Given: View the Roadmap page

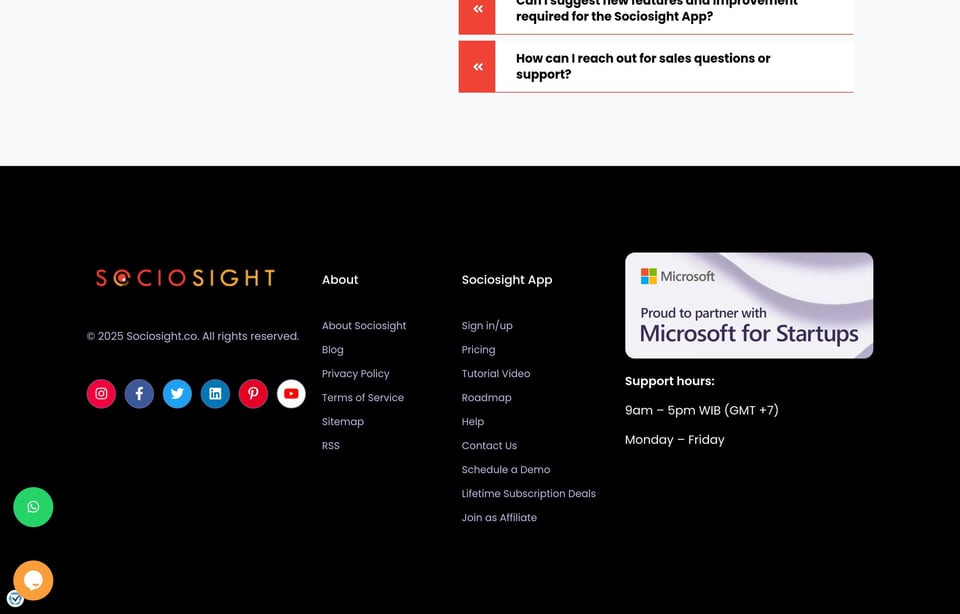Looking at the screenshot, I should coord(486,397).
